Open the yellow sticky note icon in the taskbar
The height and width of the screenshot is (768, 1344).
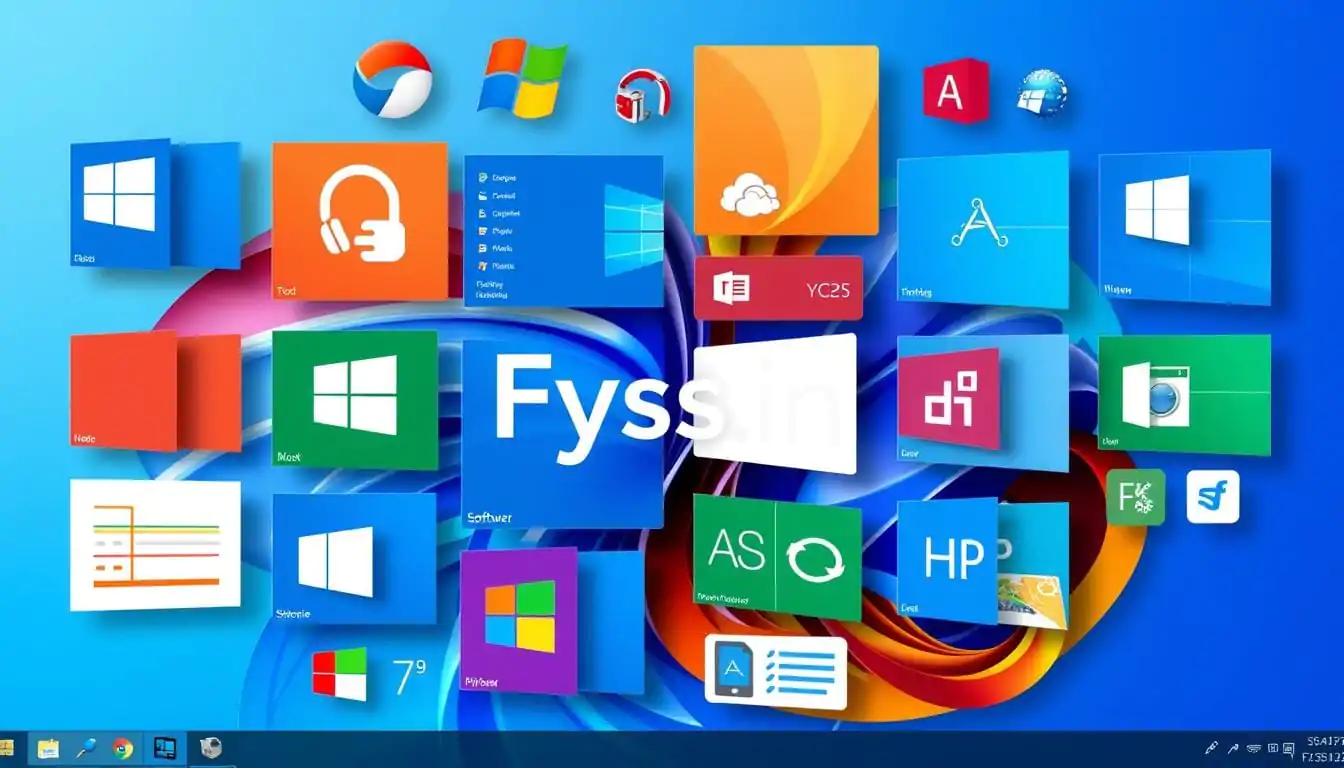pyautogui.click(x=48, y=749)
